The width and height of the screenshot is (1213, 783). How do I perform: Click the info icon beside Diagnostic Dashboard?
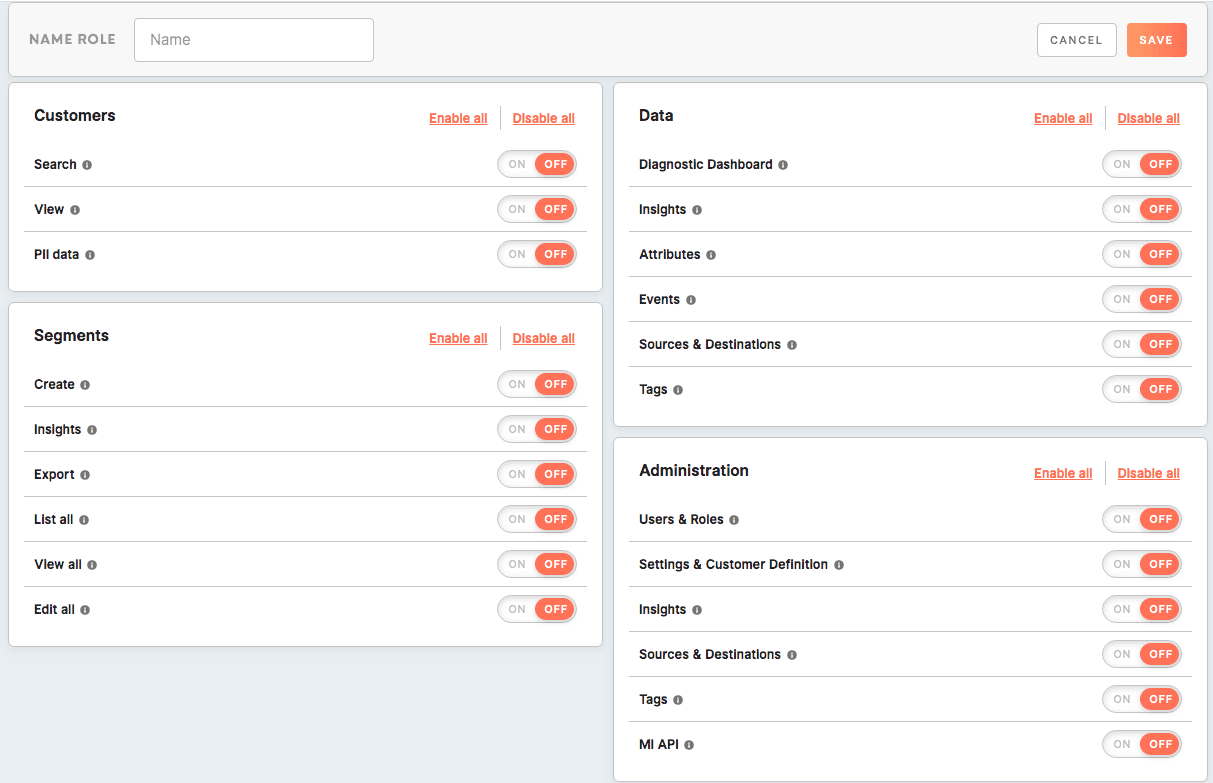[x=783, y=165]
